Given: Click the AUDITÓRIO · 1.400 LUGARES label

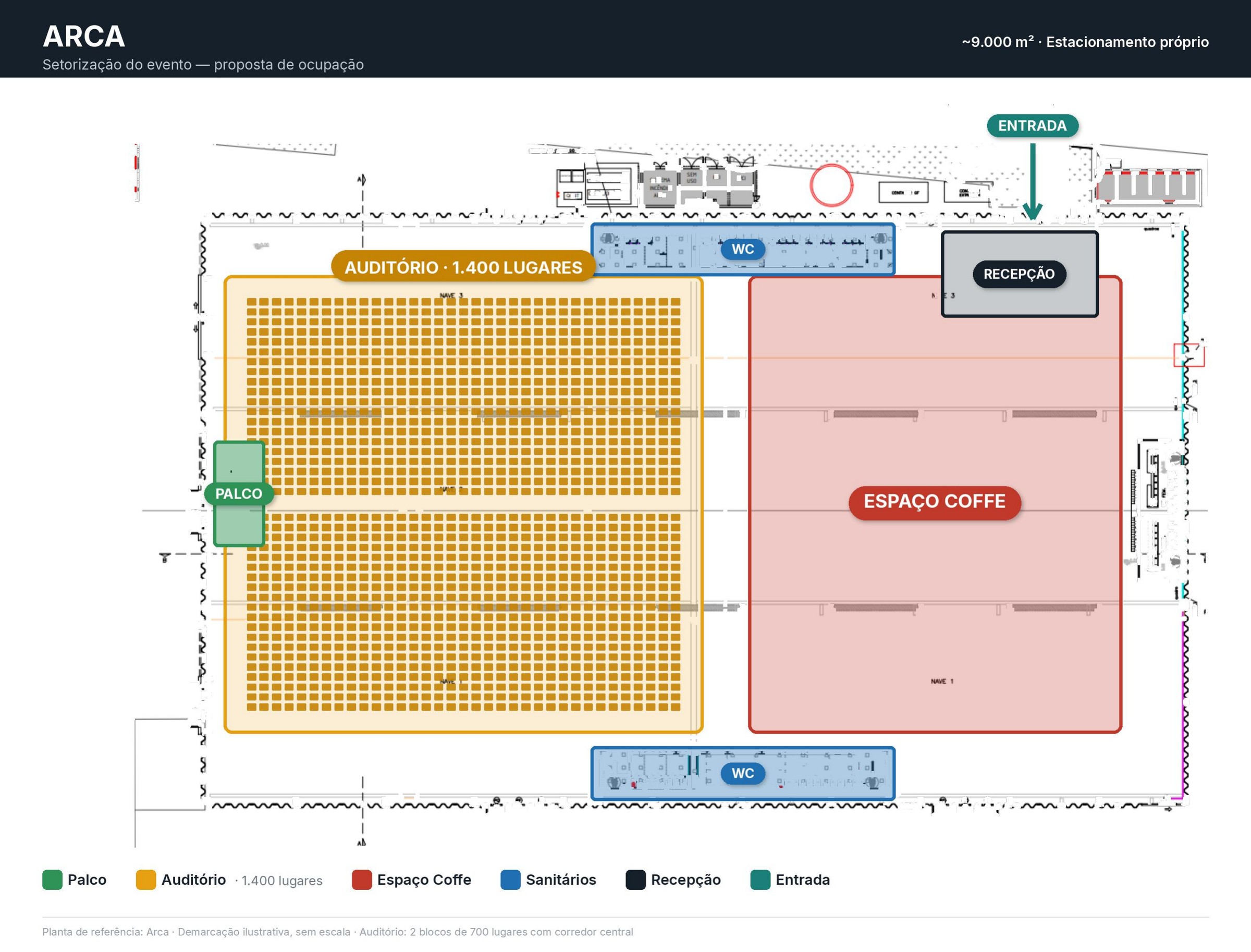Looking at the screenshot, I should (463, 267).
